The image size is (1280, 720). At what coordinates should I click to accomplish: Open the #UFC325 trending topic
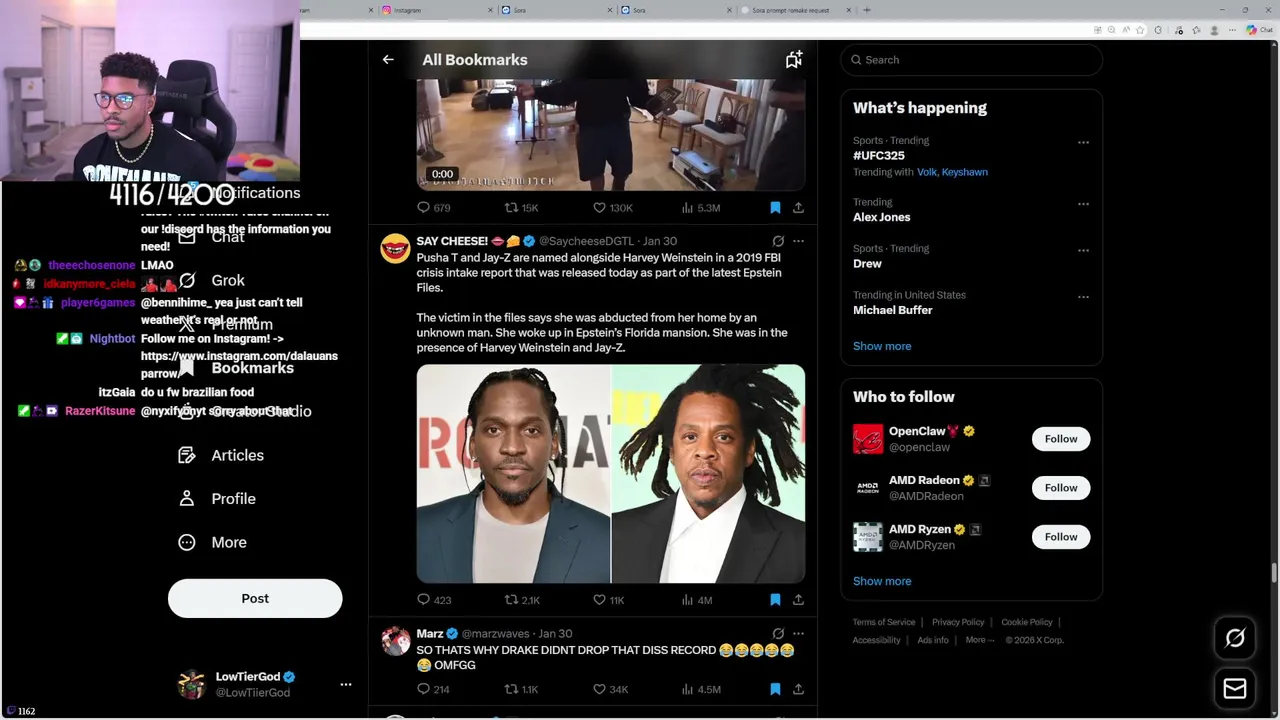pyautogui.click(x=879, y=156)
